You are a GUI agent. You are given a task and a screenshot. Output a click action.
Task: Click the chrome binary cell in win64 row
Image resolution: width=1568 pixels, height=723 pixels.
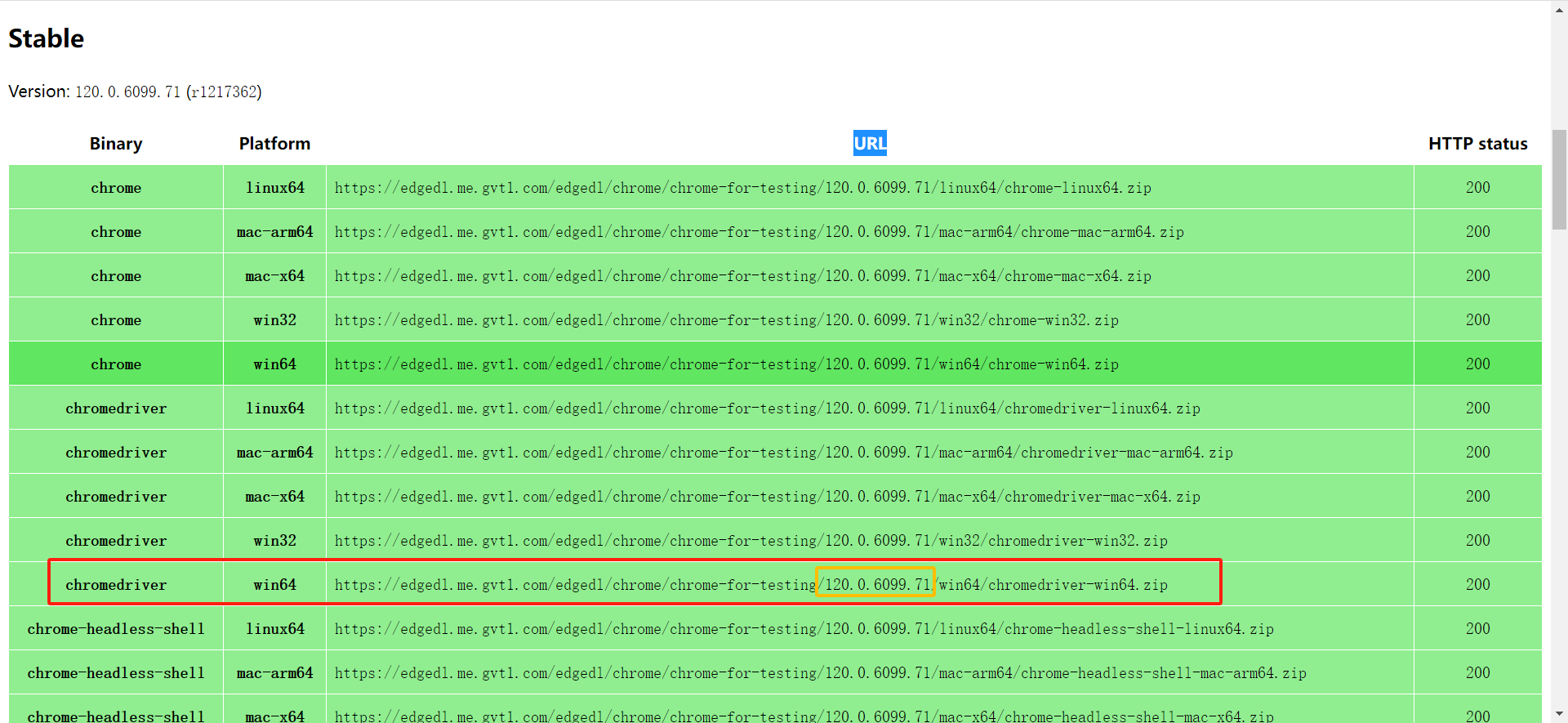pos(116,364)
